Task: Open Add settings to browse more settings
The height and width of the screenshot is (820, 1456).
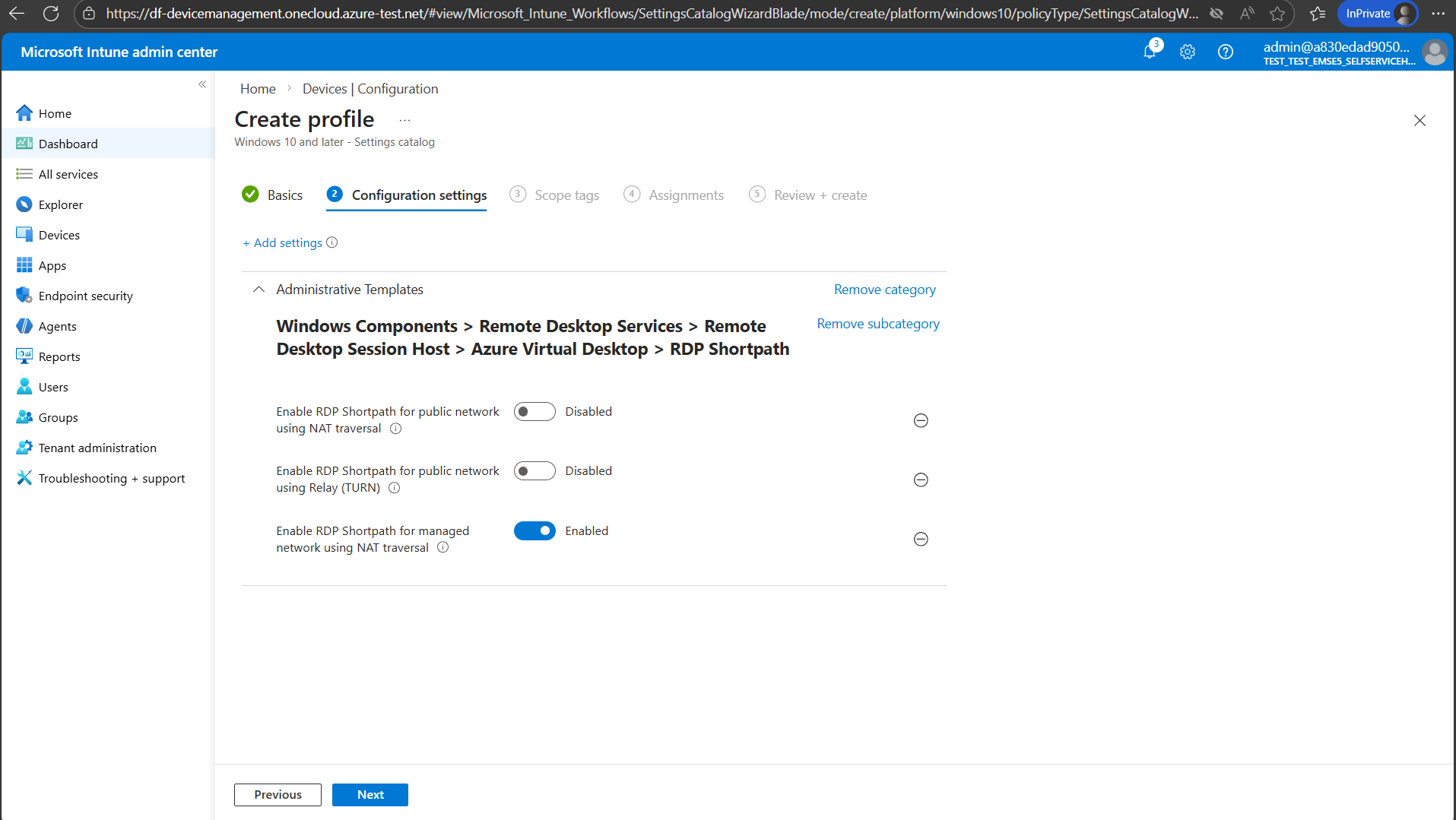Action: [x=287, y=242]
